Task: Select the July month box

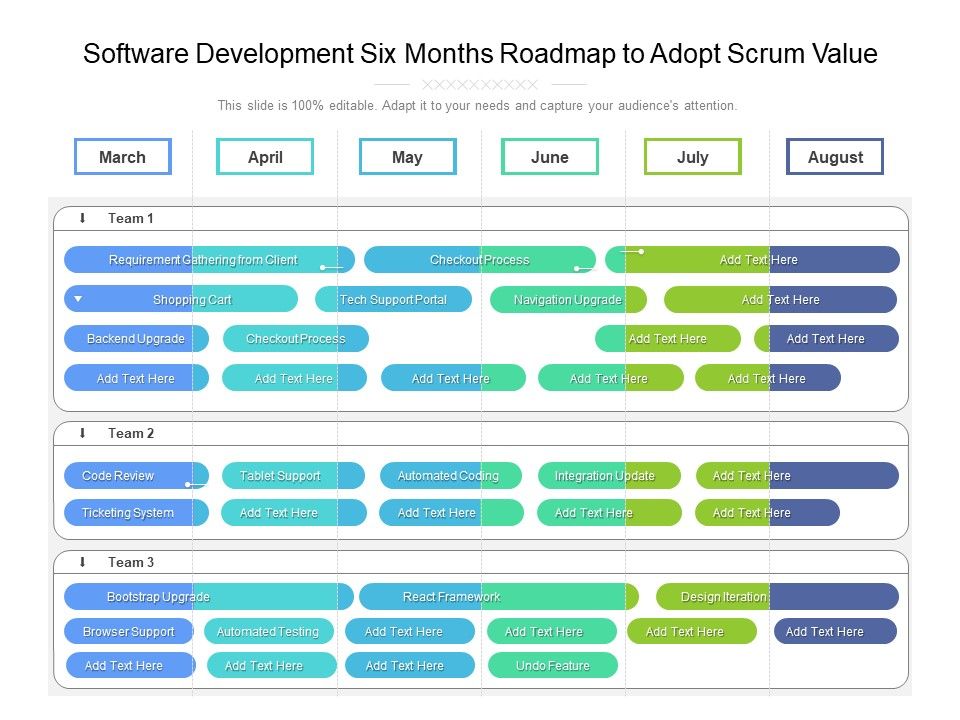Action: point(692,157)
